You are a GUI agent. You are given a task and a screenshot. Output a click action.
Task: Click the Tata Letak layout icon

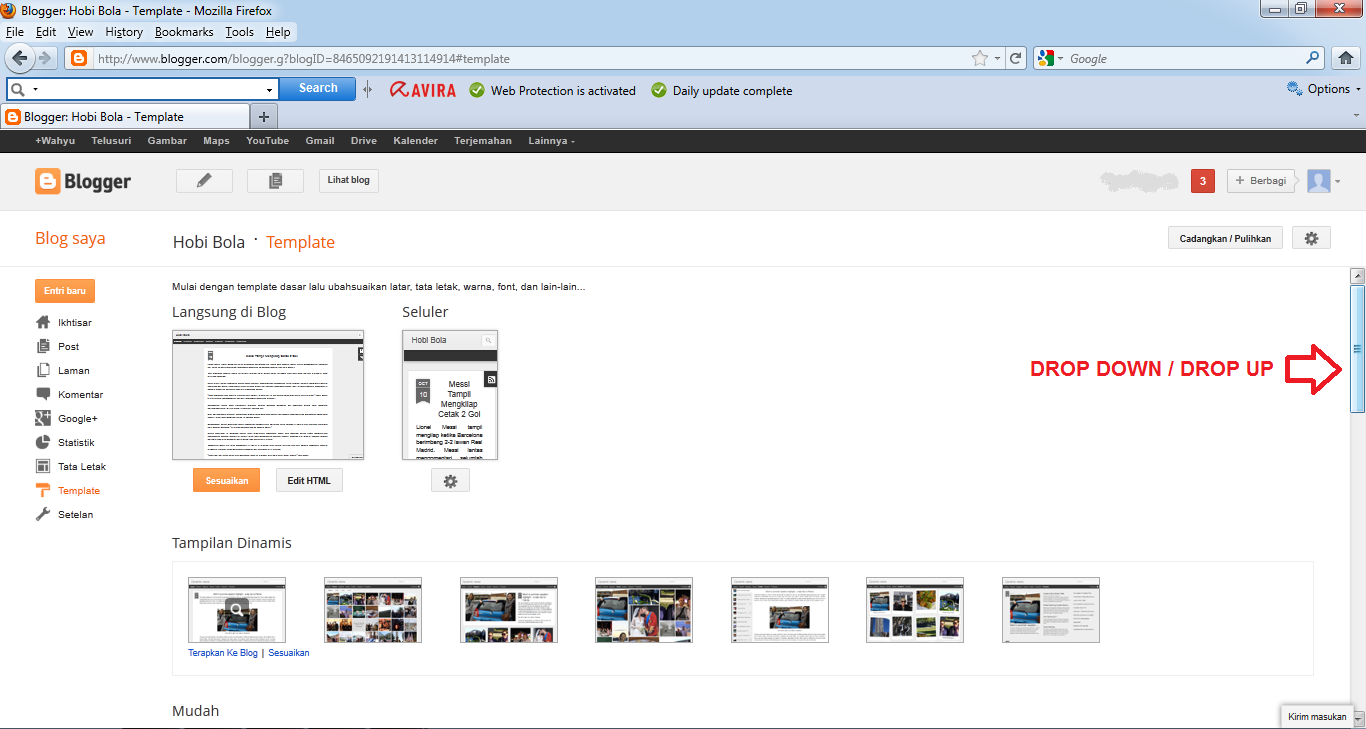[43, 466]
